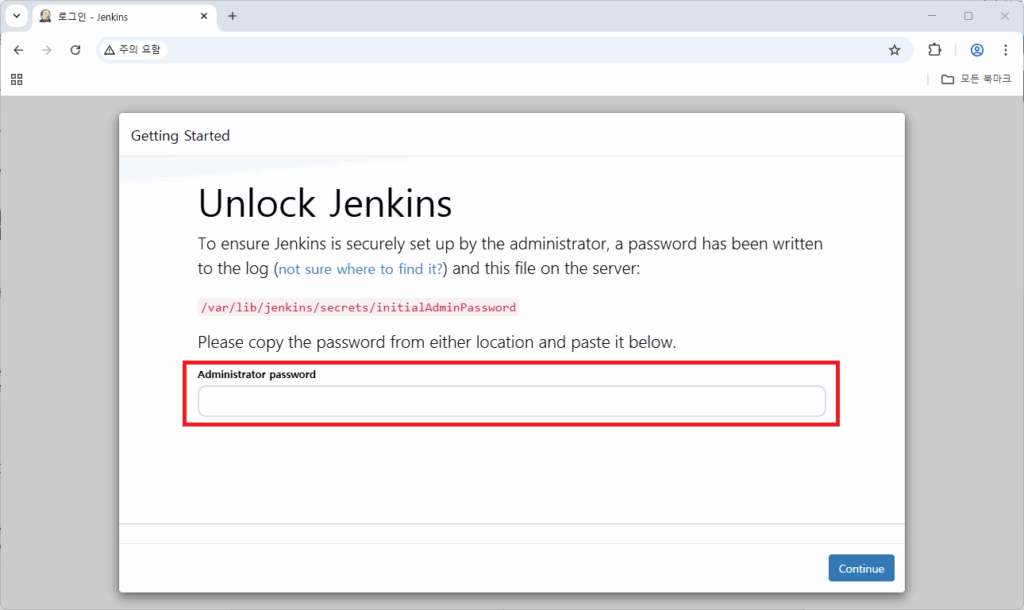Open the extensions puzzle icon

935,50
